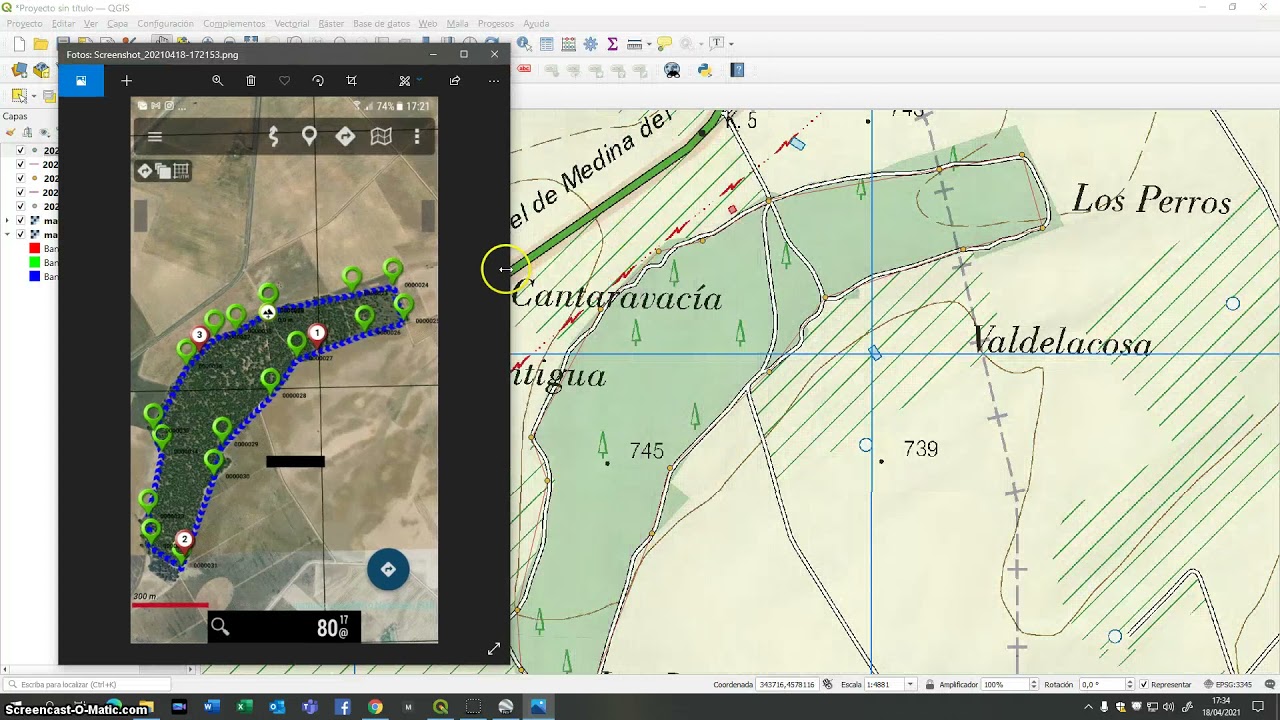Show statistical summary with the sigma icon
Image resolution: width=1280 pixels, height=720 pixels.
[x=612, y=44]
